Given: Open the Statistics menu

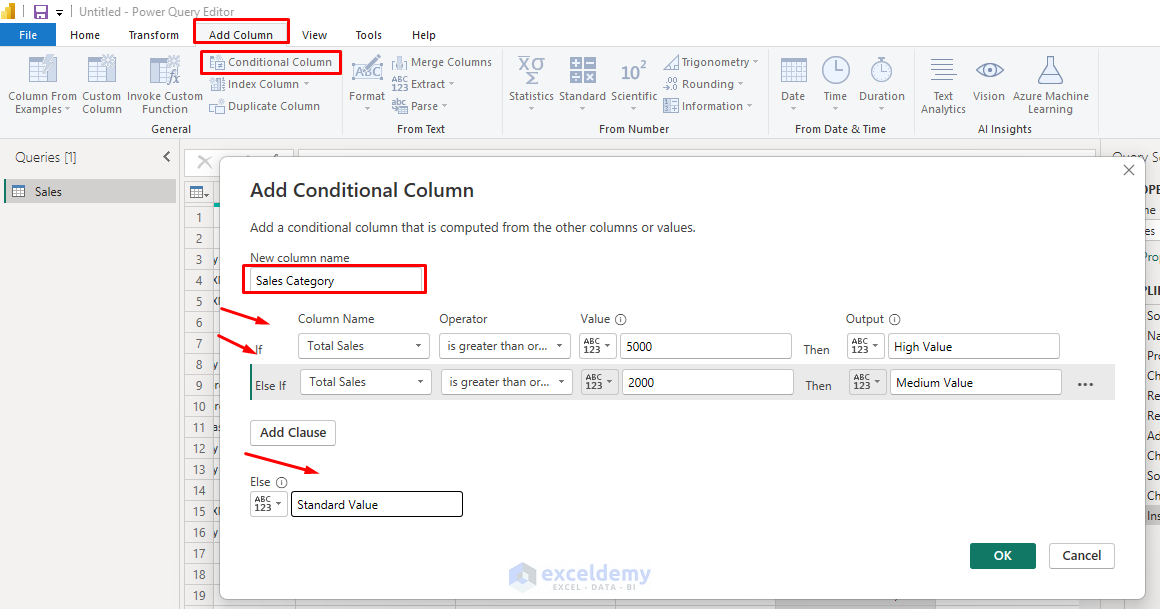Looking at the screenshot, I should 531,84.
